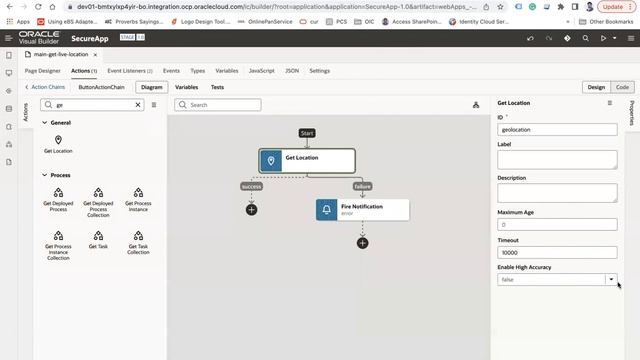Select the Get Process Instance Collection action
Image resolution: width=640 pixels, height=360 pixels.
(x=58, y=246)
